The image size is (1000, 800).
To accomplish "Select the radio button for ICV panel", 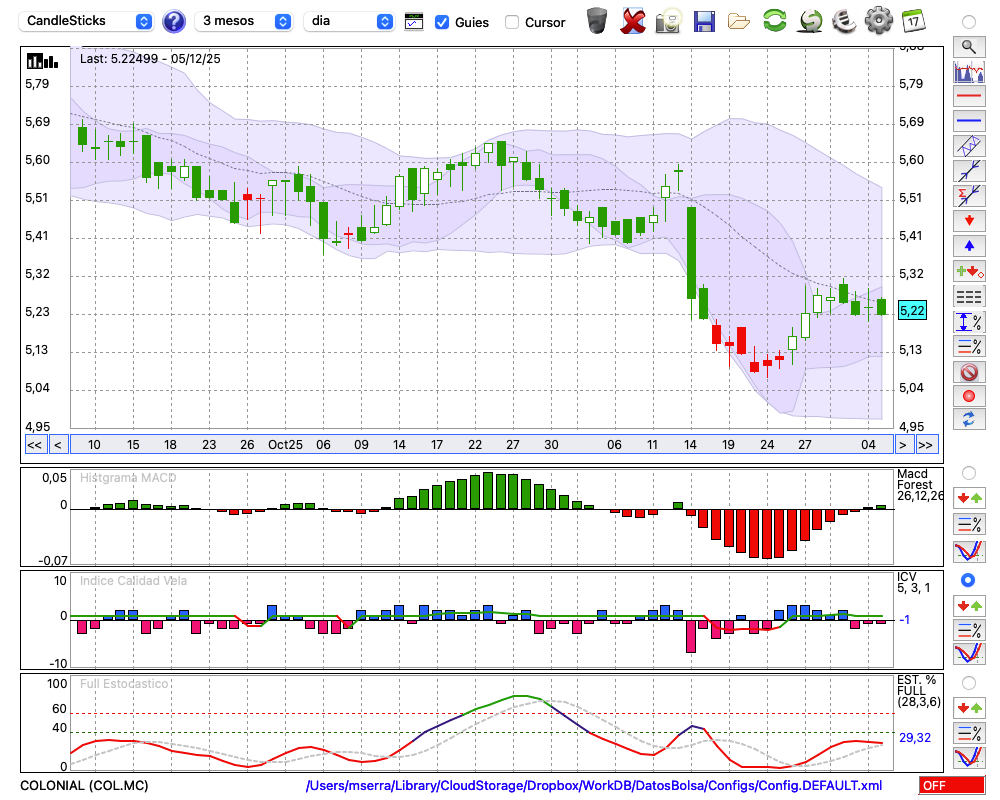I will pos(968,580).
